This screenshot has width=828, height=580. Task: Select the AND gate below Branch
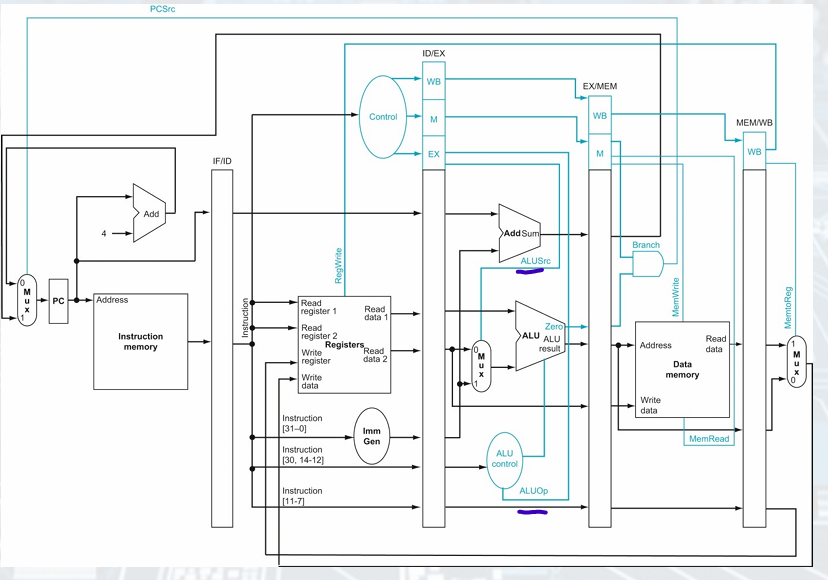(648, 263)
